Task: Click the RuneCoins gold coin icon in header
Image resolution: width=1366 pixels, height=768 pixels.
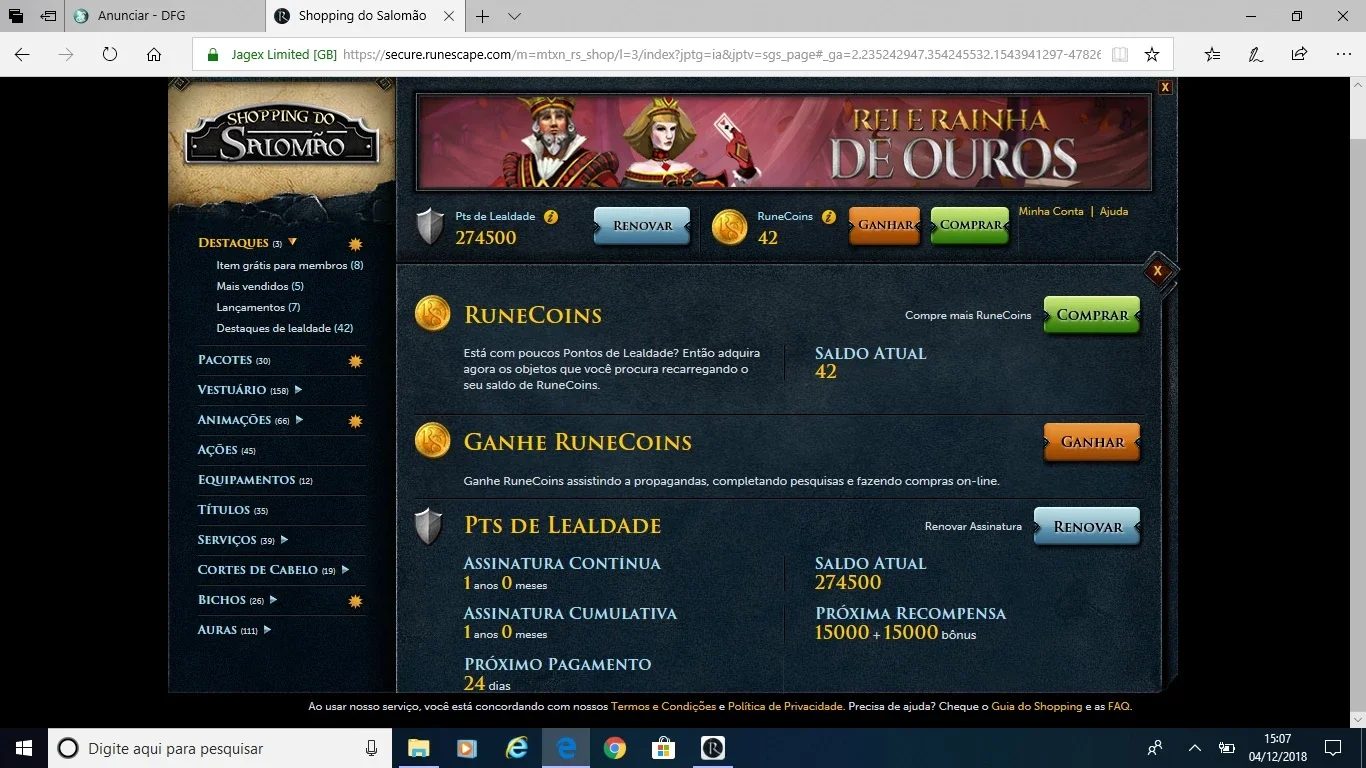Action: click(x=730, y=227)
